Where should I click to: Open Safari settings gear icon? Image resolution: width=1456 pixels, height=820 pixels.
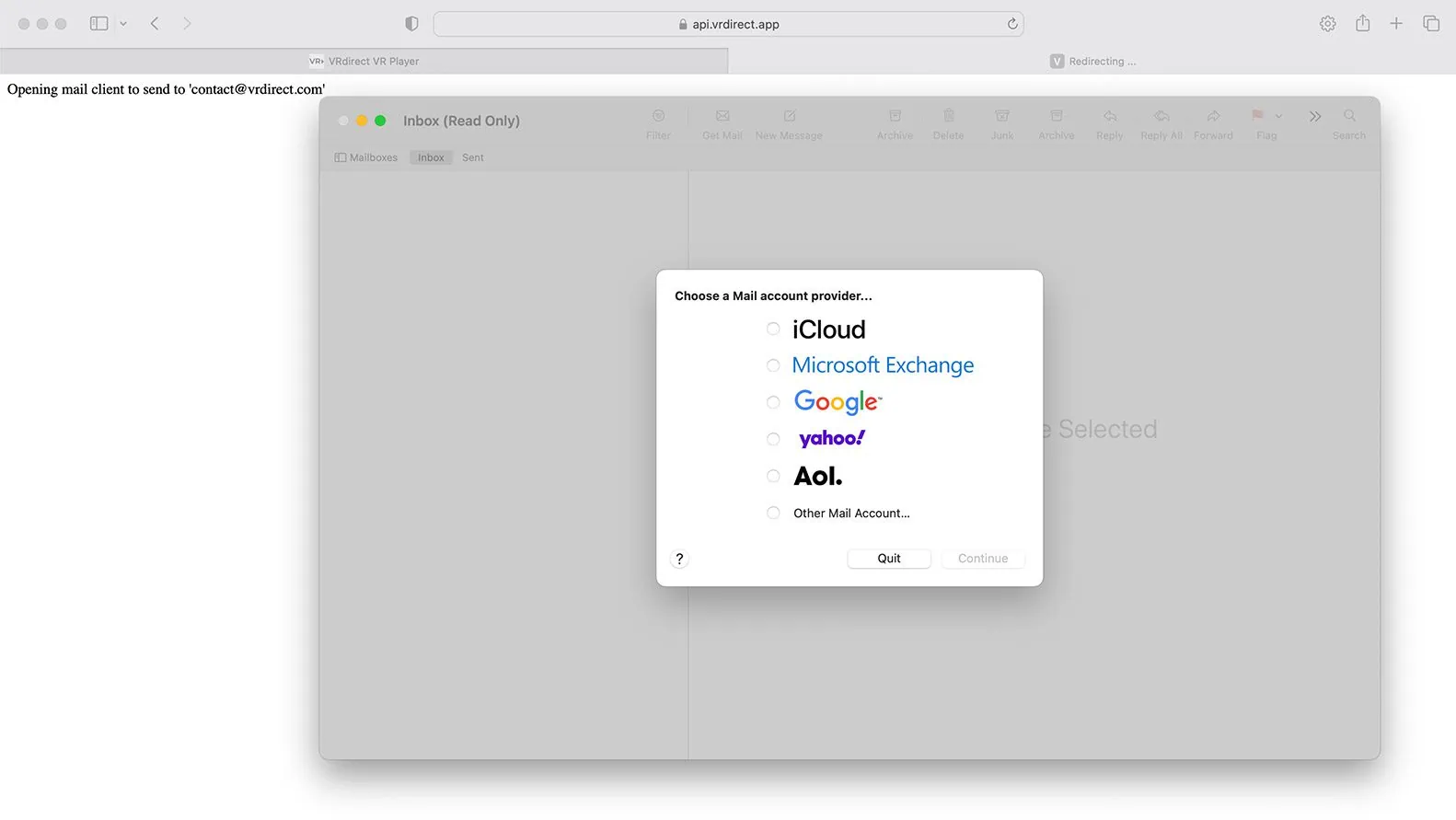pyautogui.click(x=1327, y=24)
